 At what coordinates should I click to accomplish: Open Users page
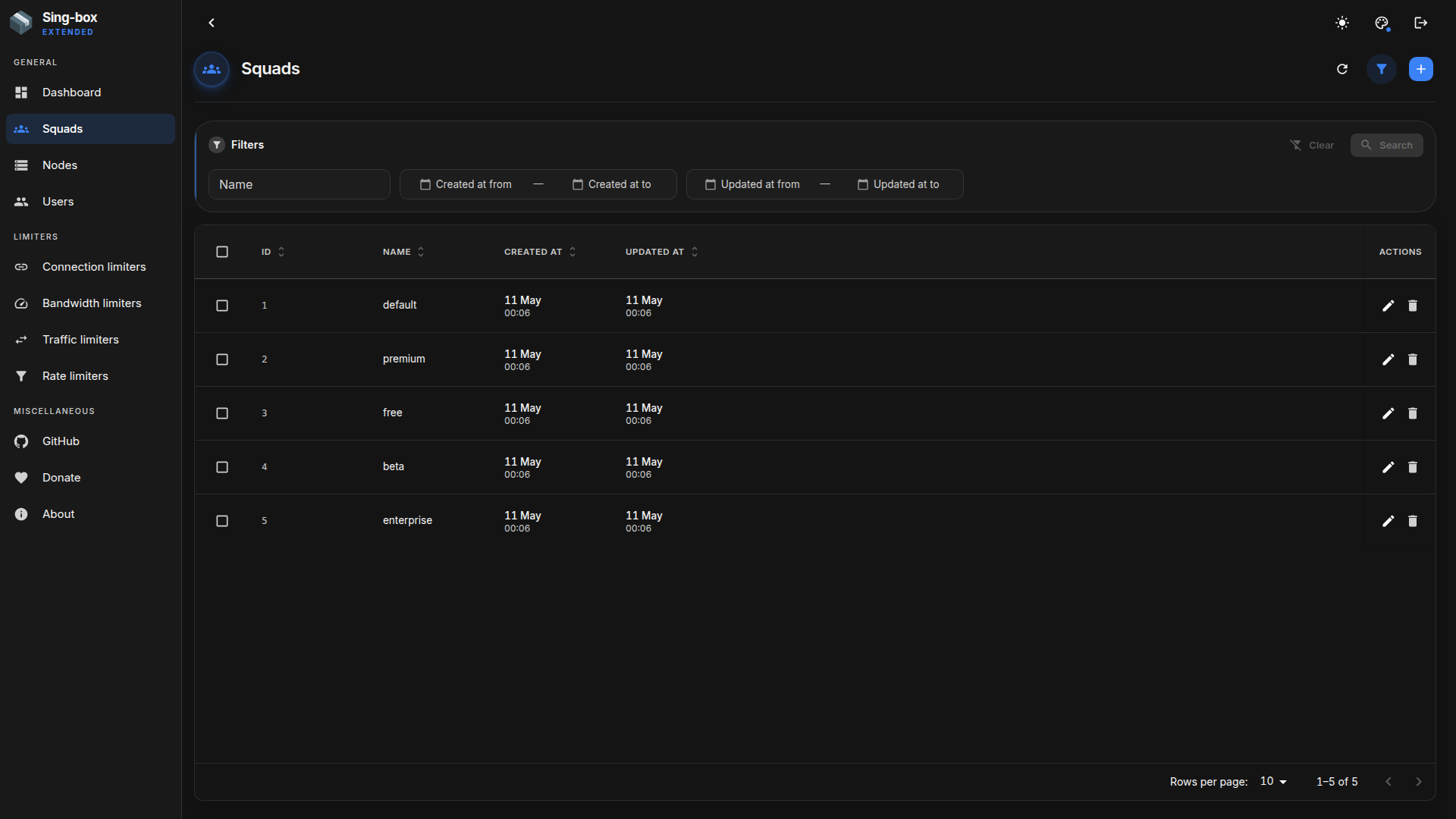pos(90,202)
